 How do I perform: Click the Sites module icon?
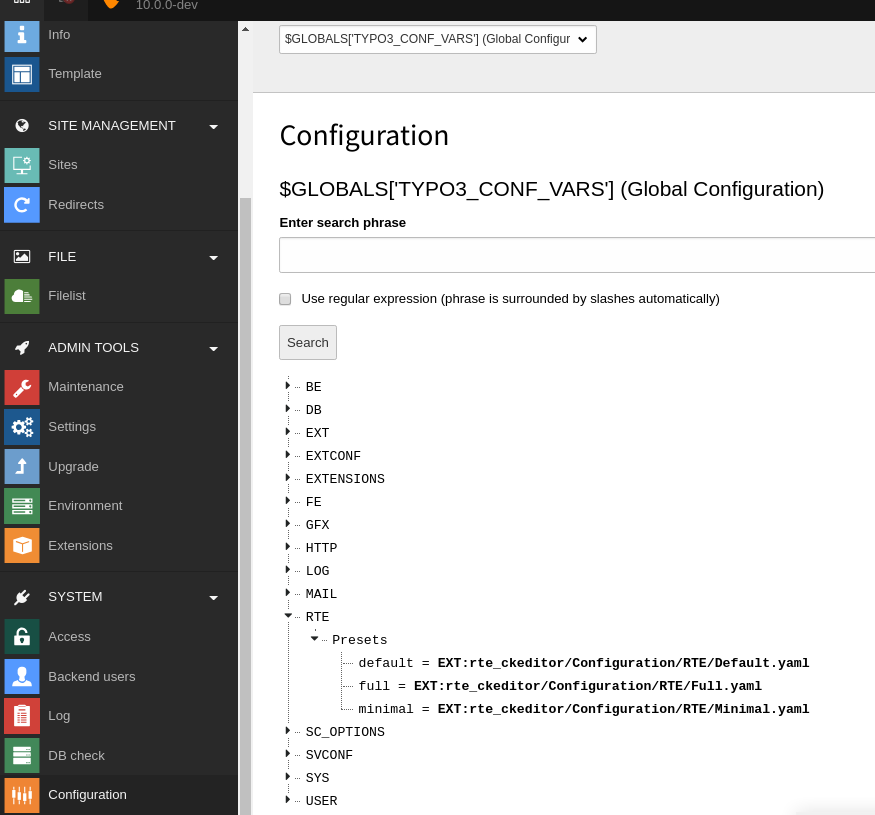pos(22,165)
